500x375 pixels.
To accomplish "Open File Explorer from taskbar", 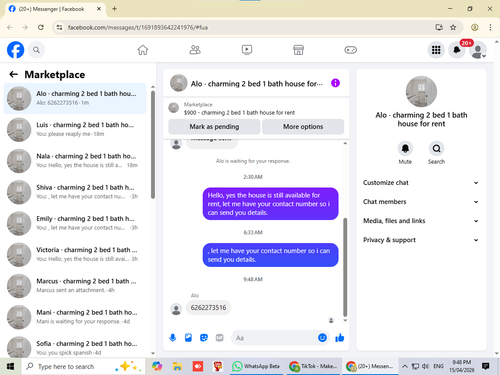I will [x=177, y=367].
